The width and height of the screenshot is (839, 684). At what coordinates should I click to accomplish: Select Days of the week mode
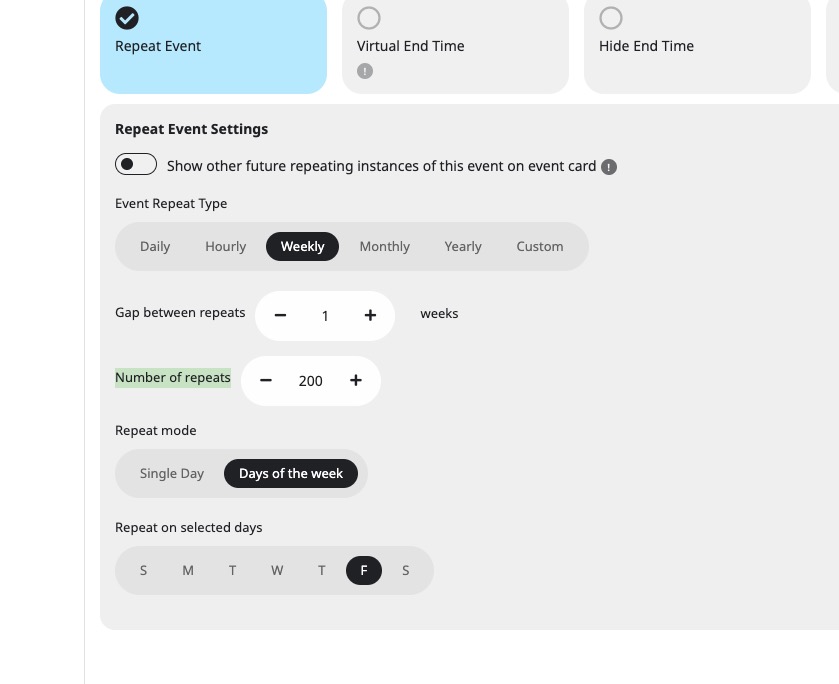pos(291,474)
